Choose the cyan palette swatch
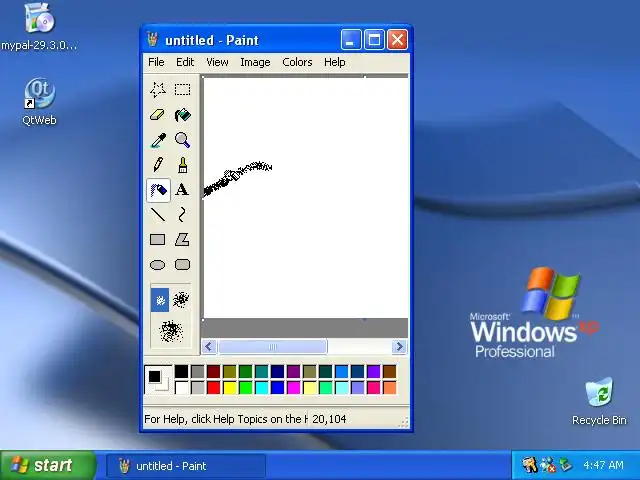The image size is (640, 480). tap(262, 387)
